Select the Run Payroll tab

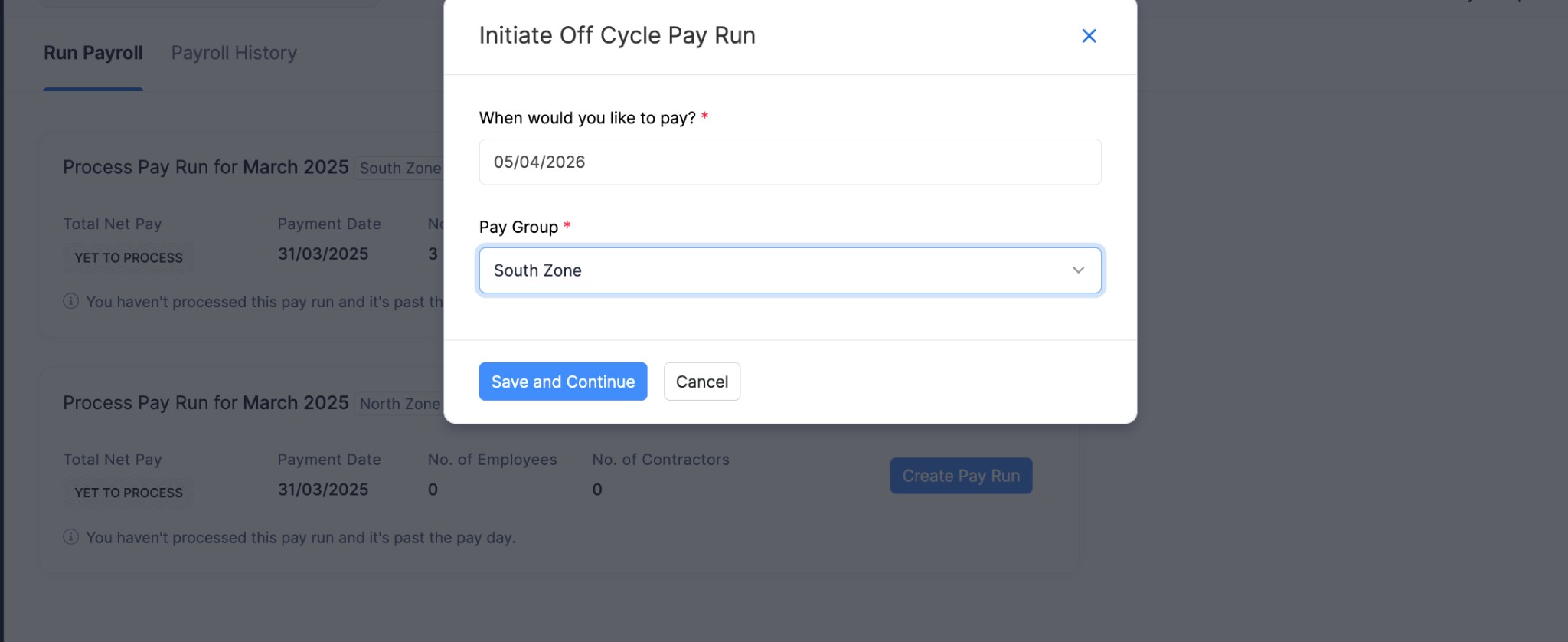pos(93,52)
